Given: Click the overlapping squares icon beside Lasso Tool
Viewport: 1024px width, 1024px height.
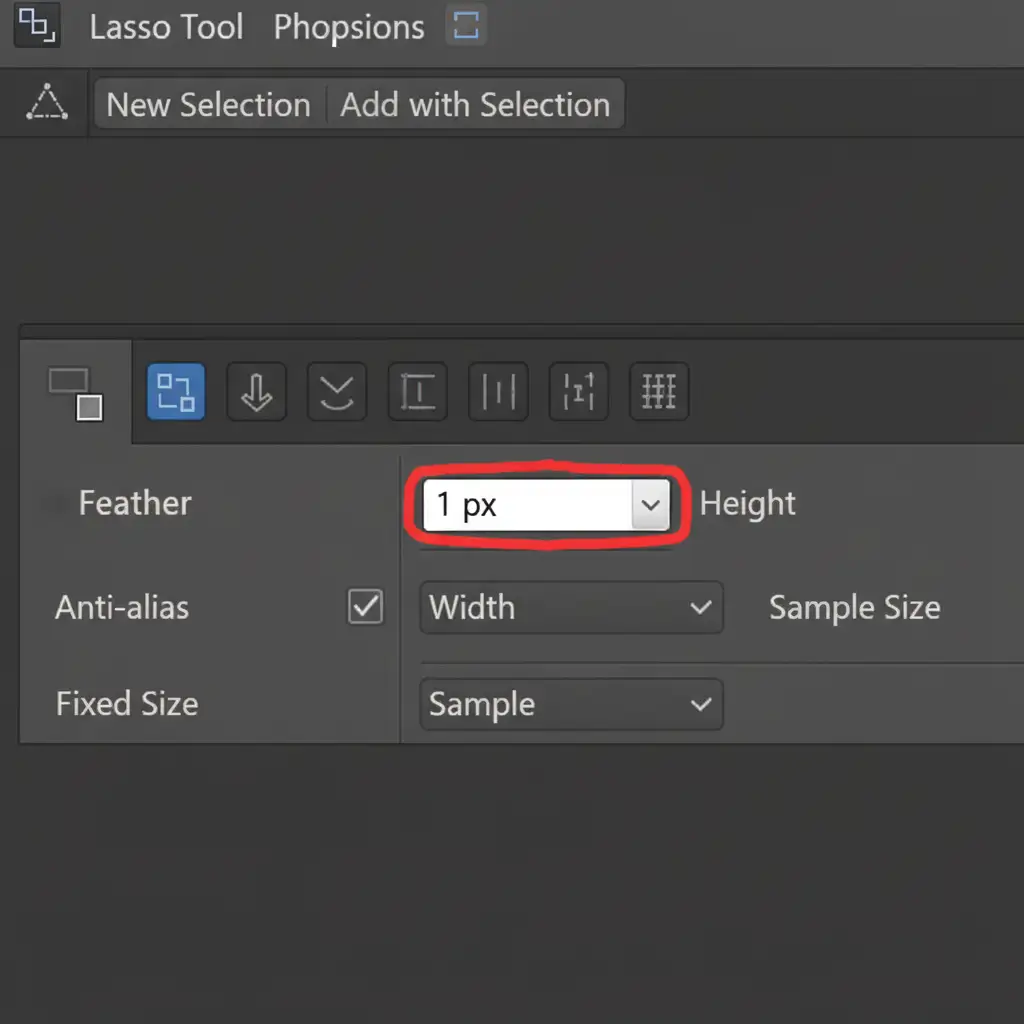Looking at the screenshot, I should tap(36, 25).
